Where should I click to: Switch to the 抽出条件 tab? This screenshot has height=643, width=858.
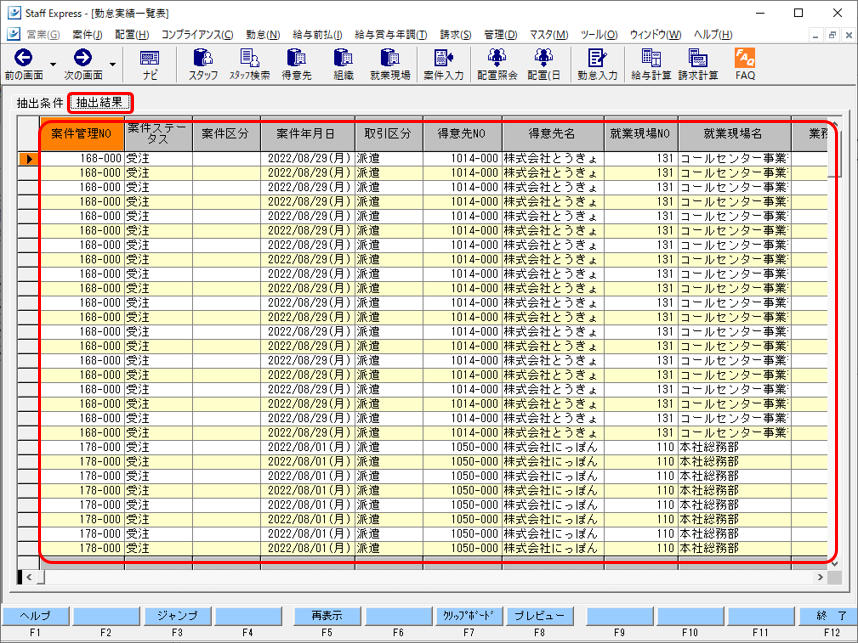point(39,102)
